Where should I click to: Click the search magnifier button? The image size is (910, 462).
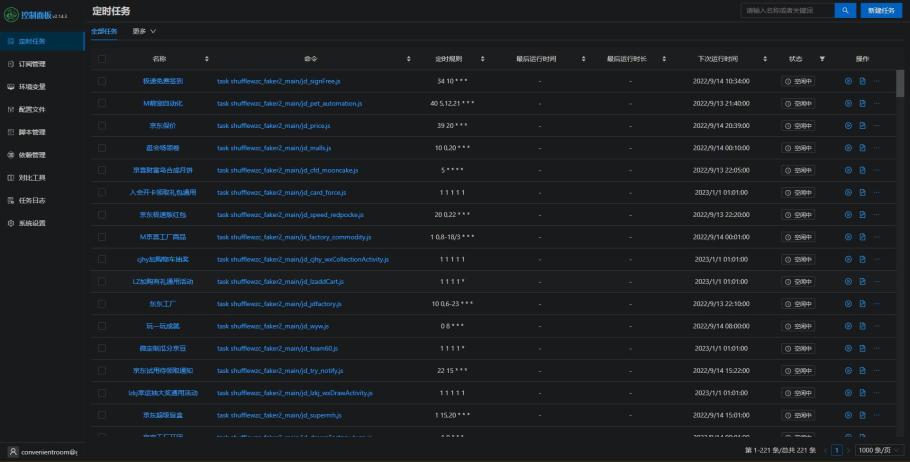845,10
